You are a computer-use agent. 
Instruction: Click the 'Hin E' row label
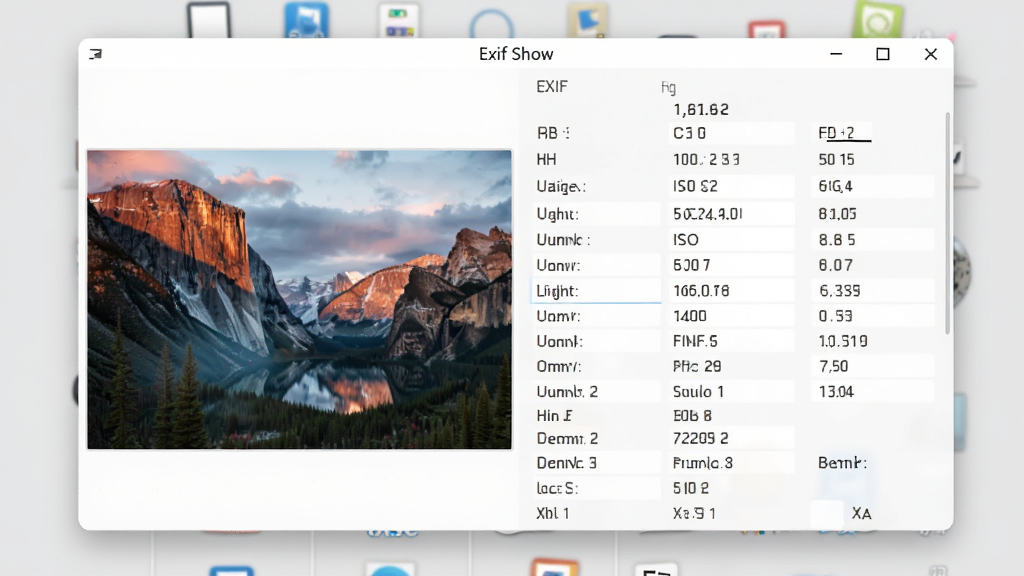(x=554, y=416)
